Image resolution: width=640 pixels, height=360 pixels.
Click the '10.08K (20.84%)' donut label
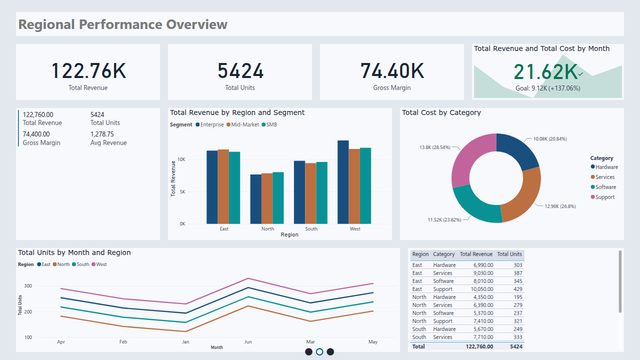(x=550, y=139)
